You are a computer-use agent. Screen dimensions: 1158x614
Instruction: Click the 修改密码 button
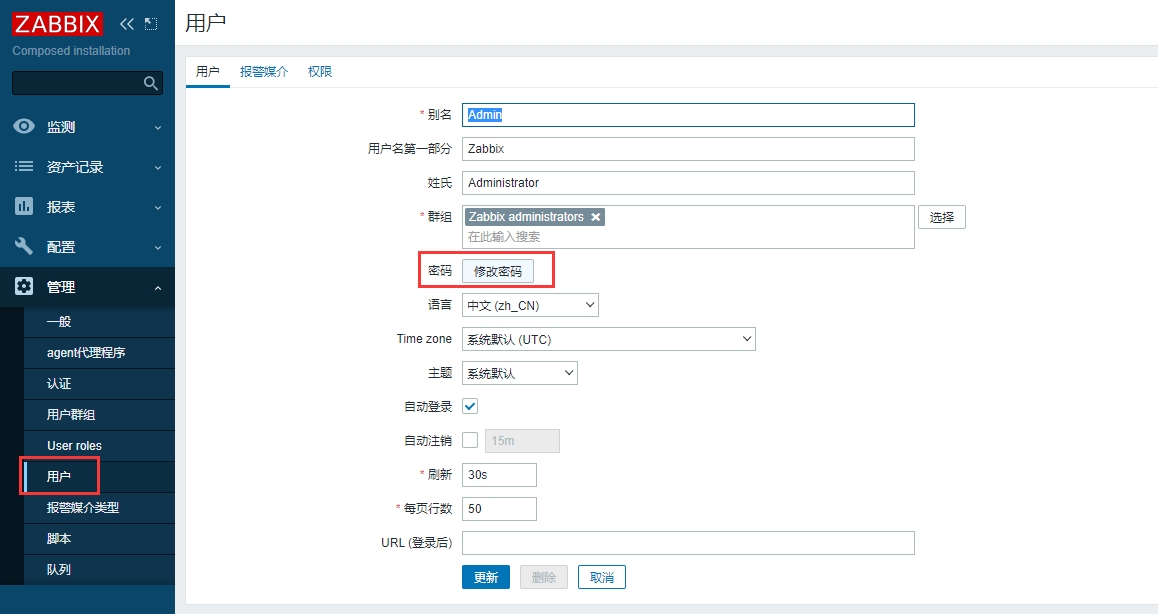coord(498,271)
